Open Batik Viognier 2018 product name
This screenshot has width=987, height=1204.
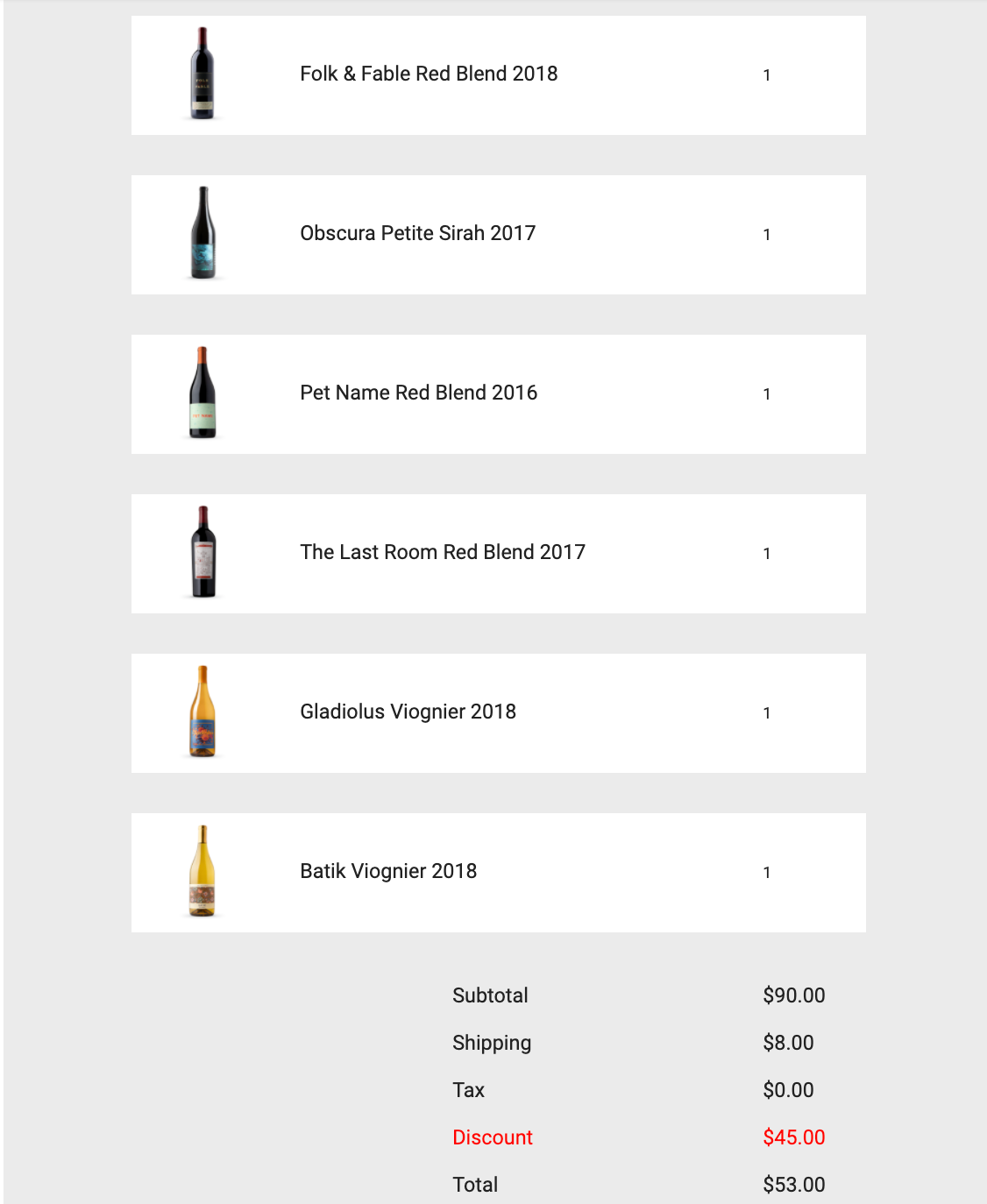388,871
